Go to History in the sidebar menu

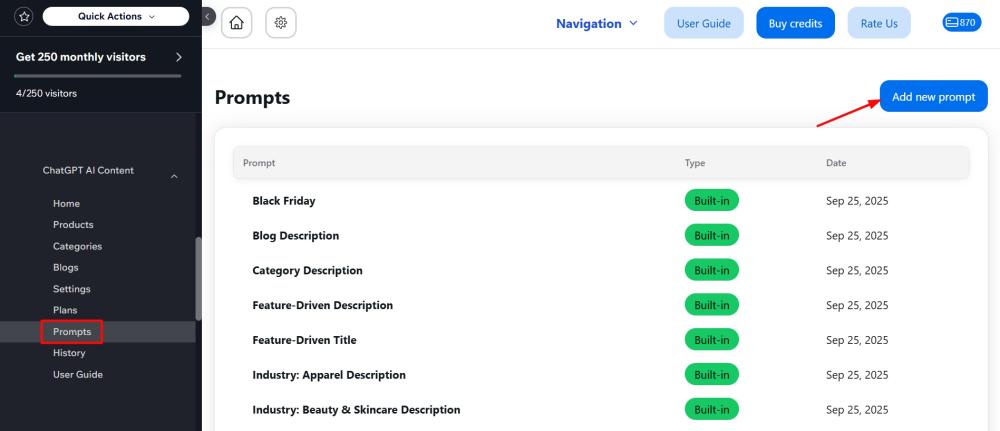click(69, 353)
